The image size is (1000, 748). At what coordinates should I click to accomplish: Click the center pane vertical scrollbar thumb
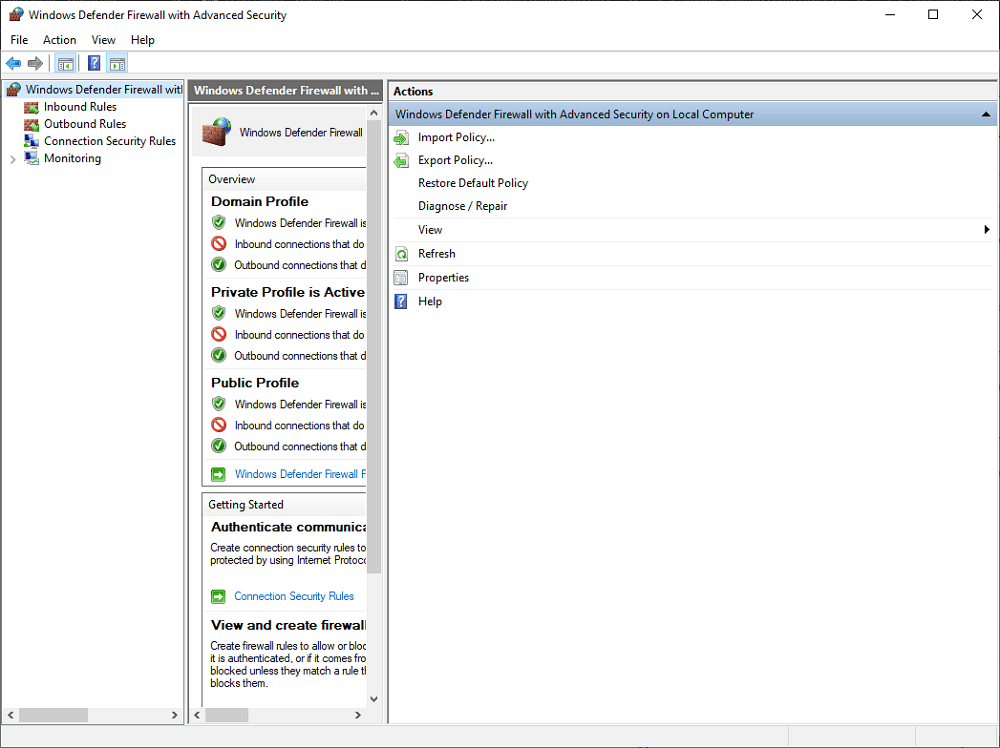tap(374, 348)
